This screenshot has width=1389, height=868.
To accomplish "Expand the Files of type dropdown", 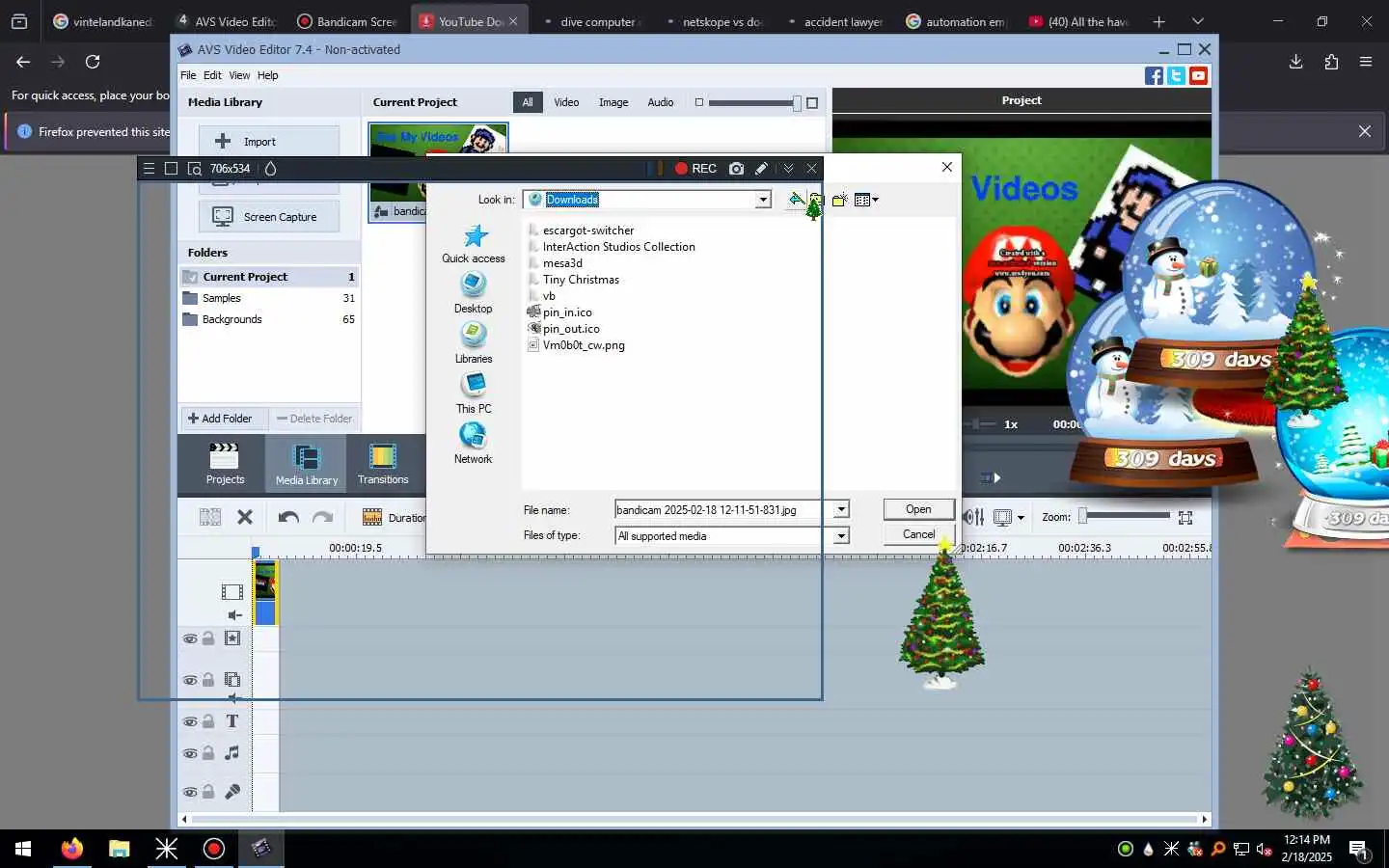I will [x=841, y=536].
